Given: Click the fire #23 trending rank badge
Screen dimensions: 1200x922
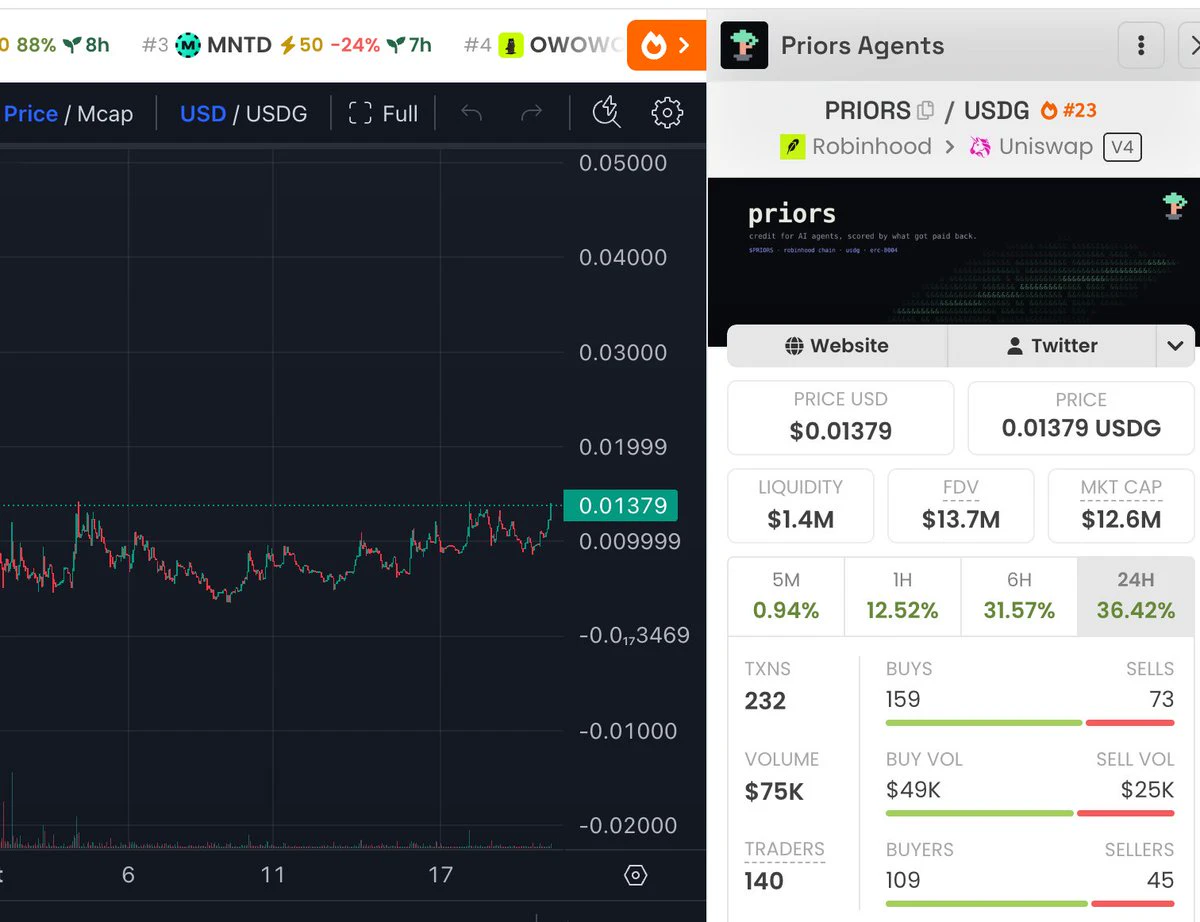Looking at the screenshot, I should point(1069,110).
